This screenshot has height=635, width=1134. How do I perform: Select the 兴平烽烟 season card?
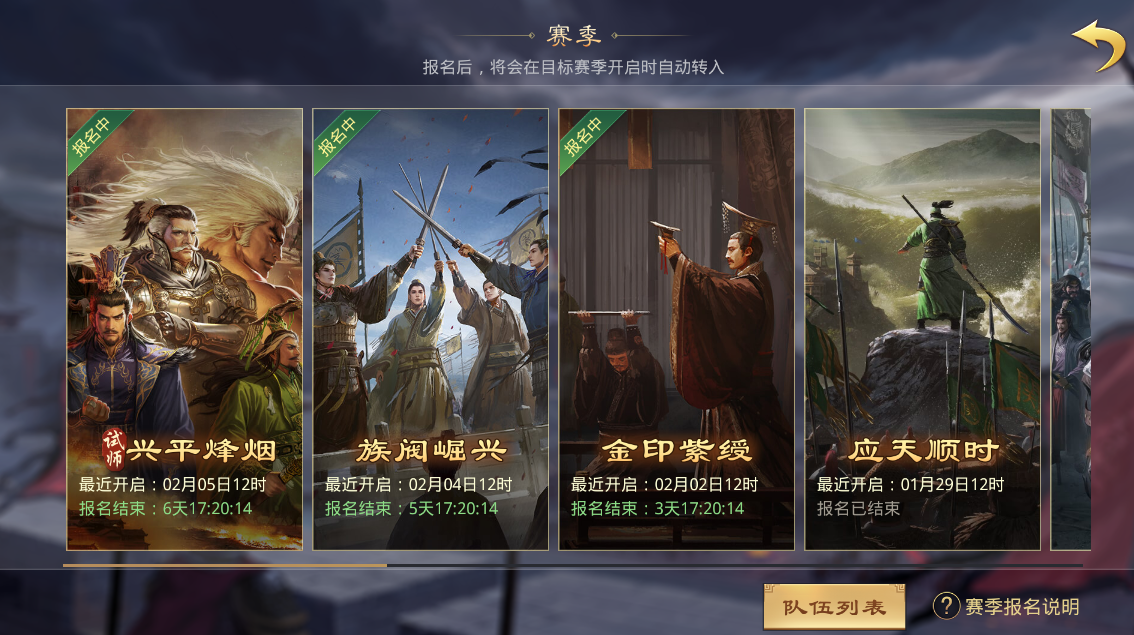[184, 329]
